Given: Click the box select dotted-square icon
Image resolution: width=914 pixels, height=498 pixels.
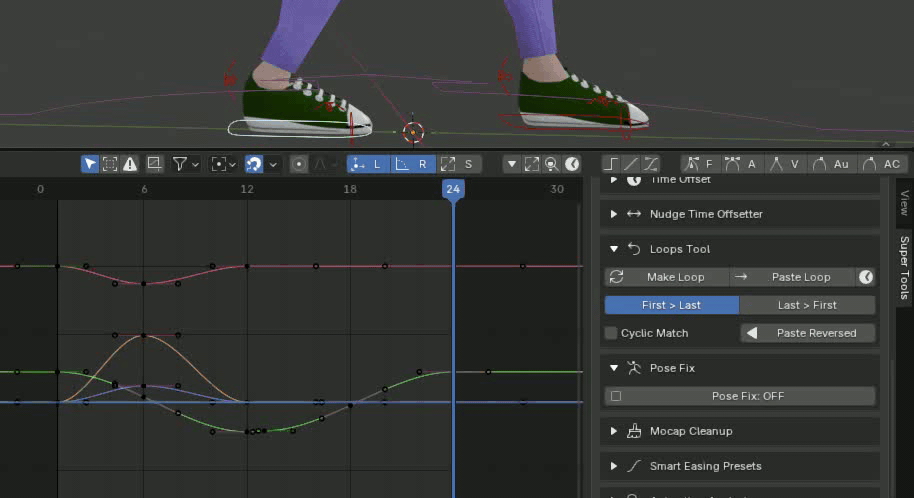Looking at the screenshot, I should click(x=110, y=164).
